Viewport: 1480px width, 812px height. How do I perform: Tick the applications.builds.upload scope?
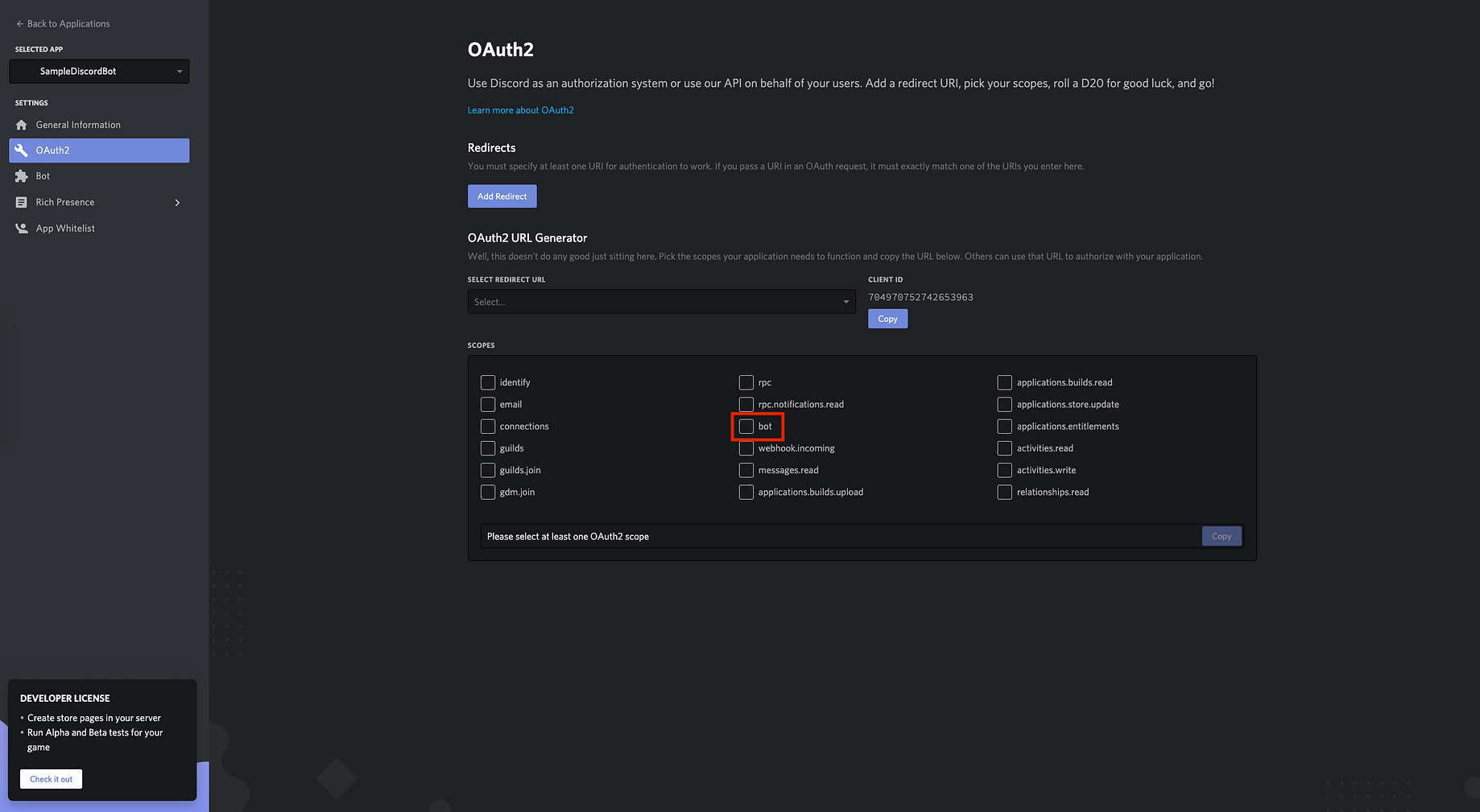746,492
